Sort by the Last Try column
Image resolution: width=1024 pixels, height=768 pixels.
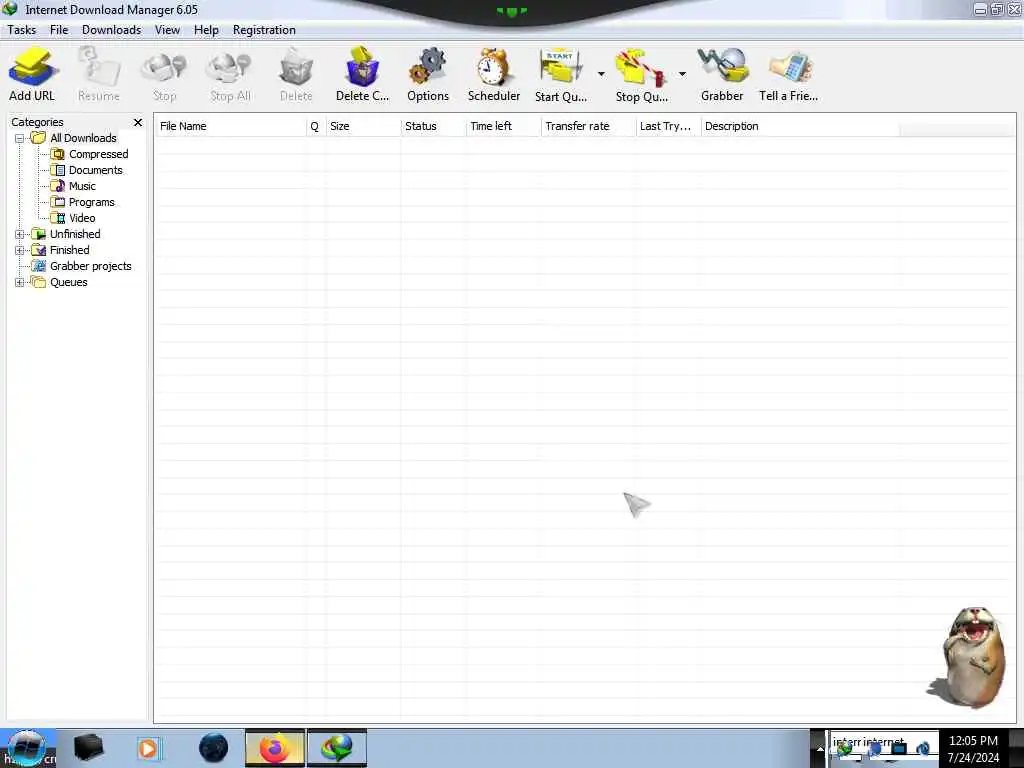(668, 126)
